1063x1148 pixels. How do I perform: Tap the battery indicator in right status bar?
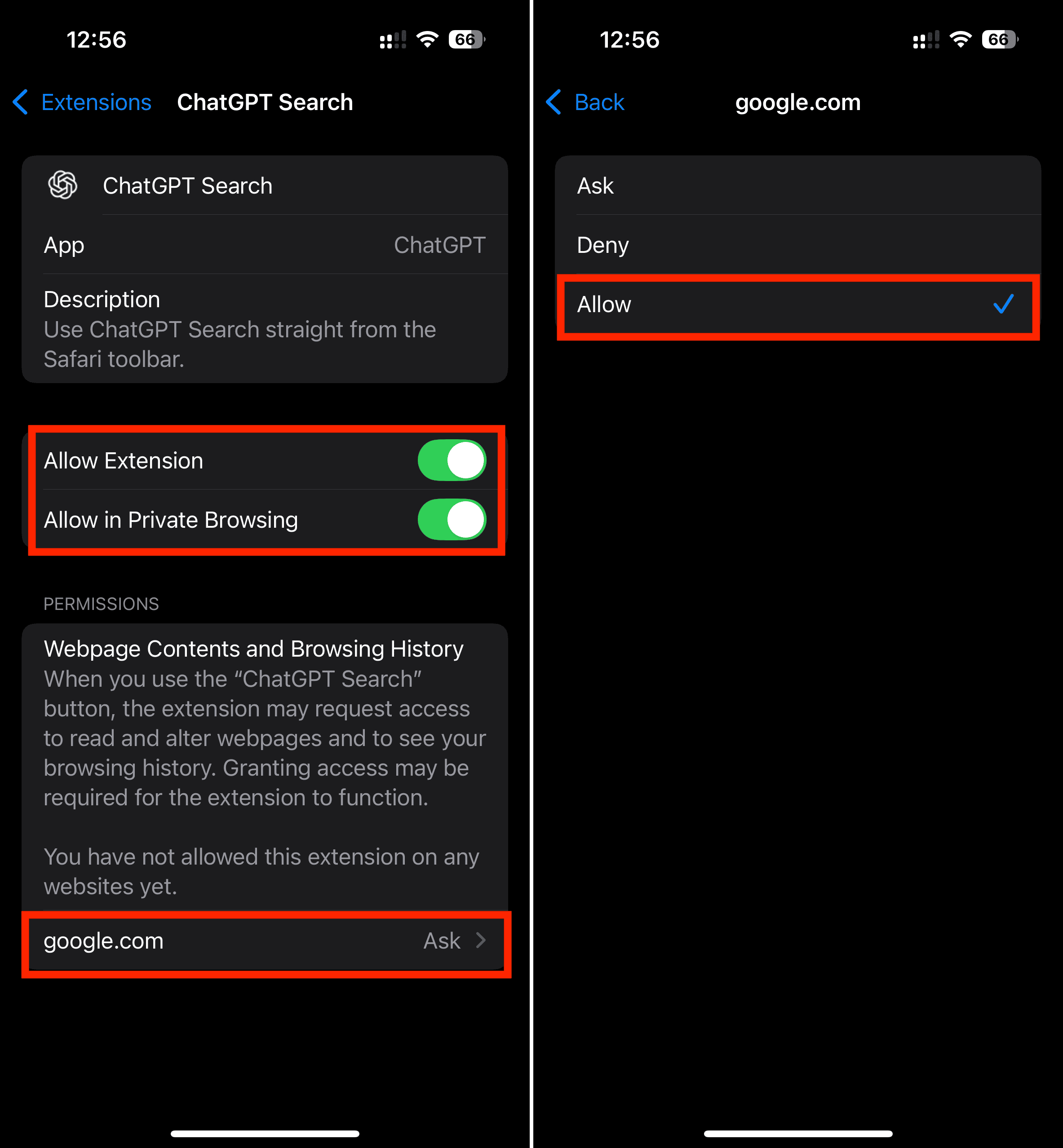(1000, 40)
